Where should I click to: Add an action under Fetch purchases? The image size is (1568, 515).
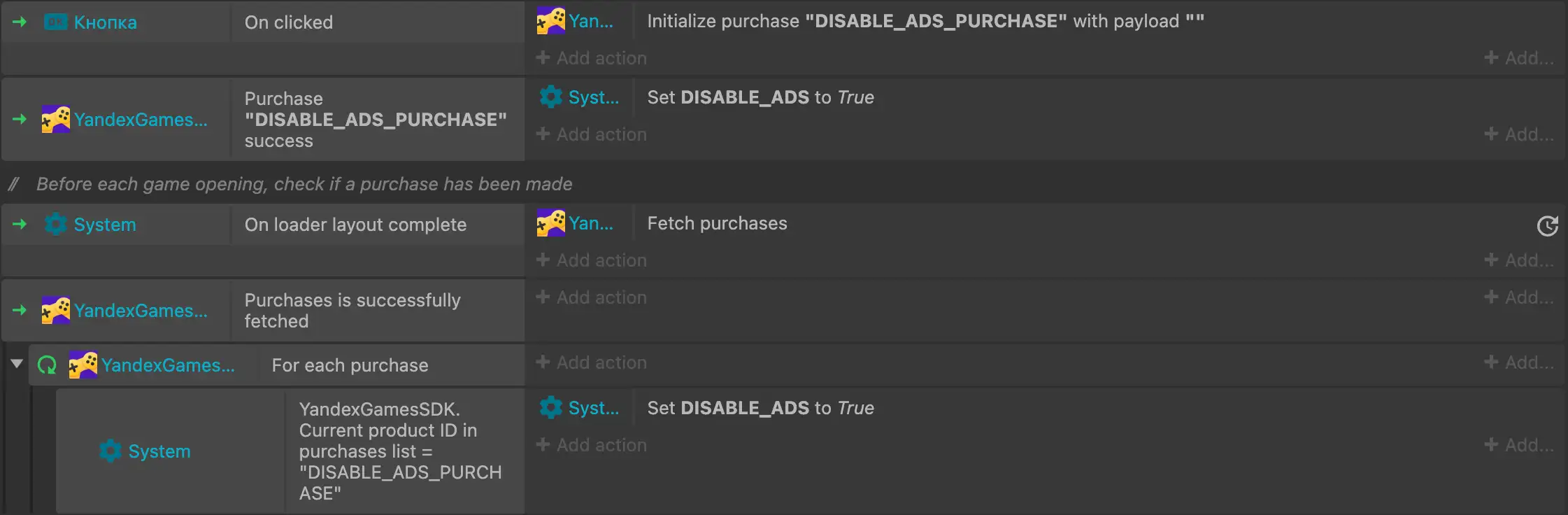click(592, 260)
